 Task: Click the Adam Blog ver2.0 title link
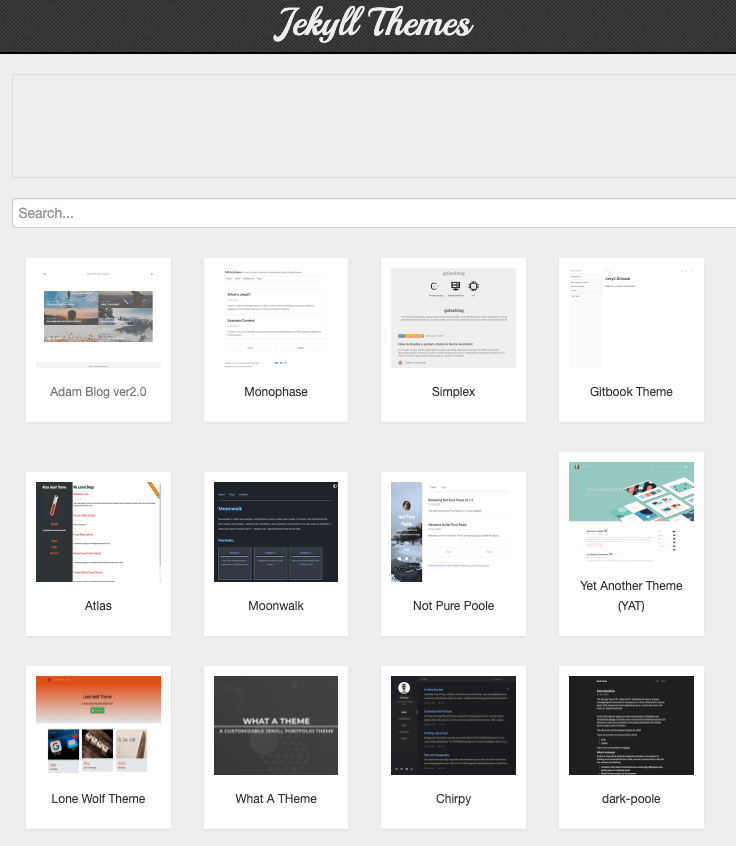point(98,392)
